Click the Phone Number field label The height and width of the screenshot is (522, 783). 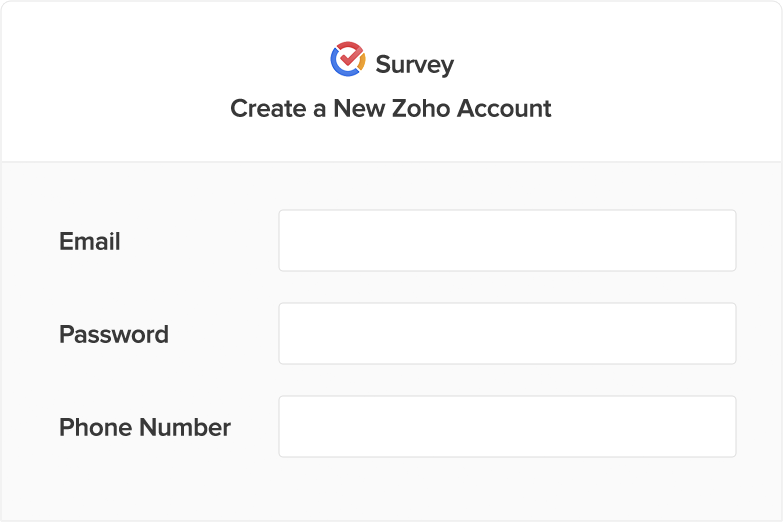[145, 428]
